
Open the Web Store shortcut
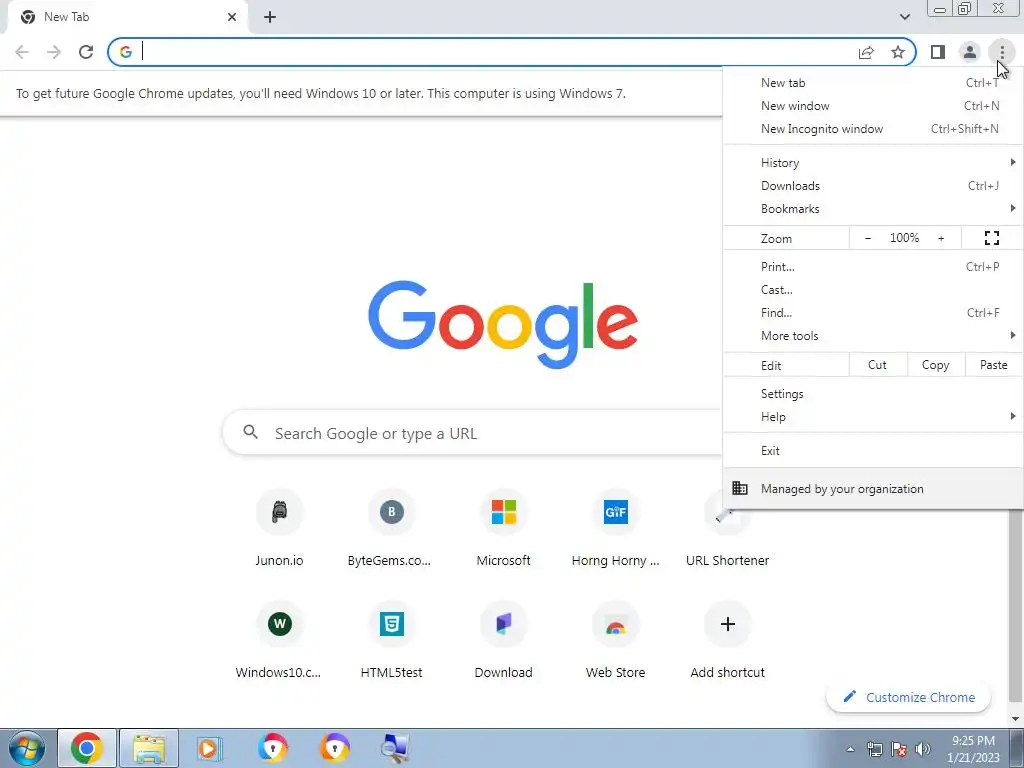615,641
